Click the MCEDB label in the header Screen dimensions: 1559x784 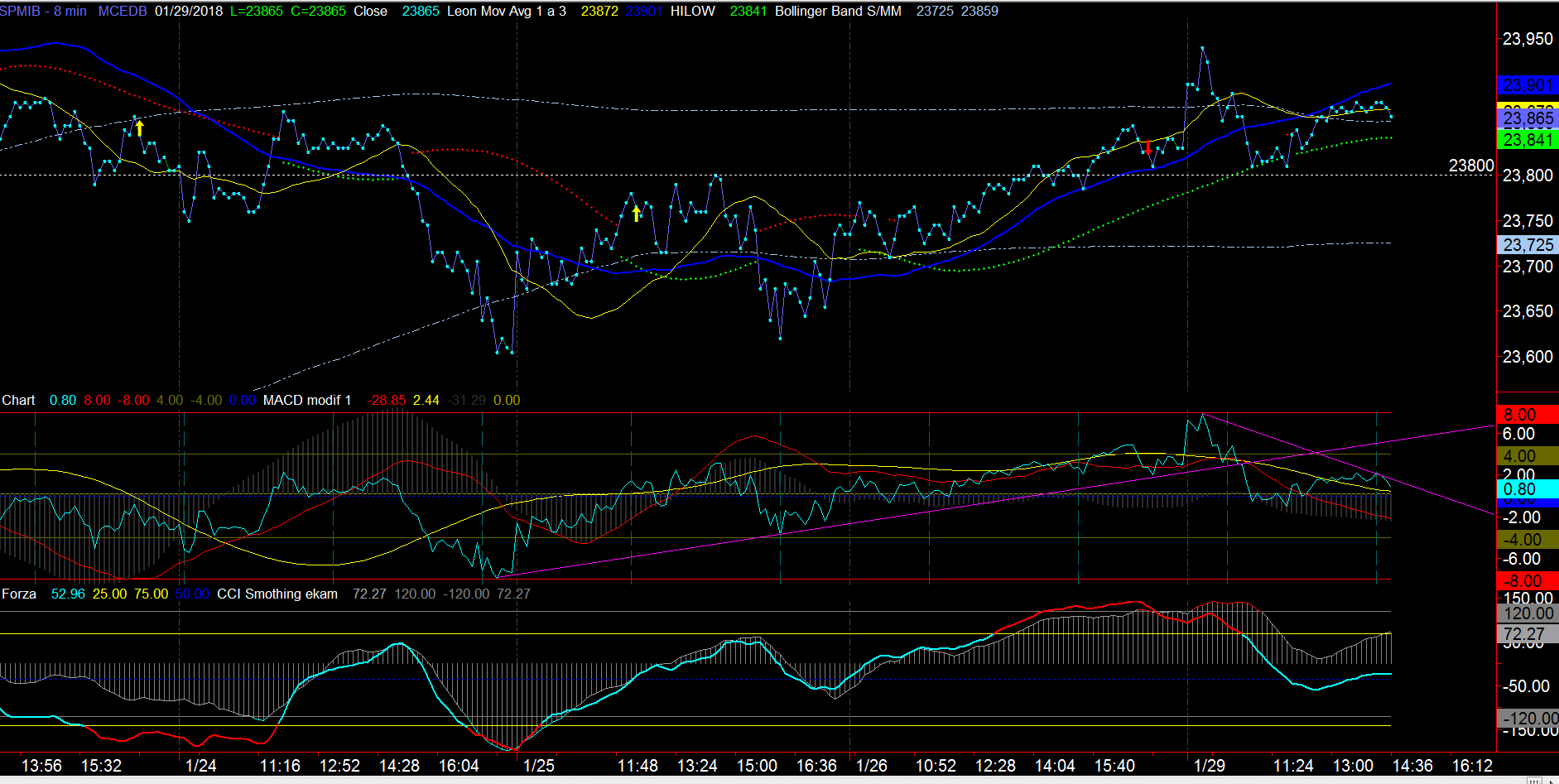pyautogui.click(x=123, y=12)
